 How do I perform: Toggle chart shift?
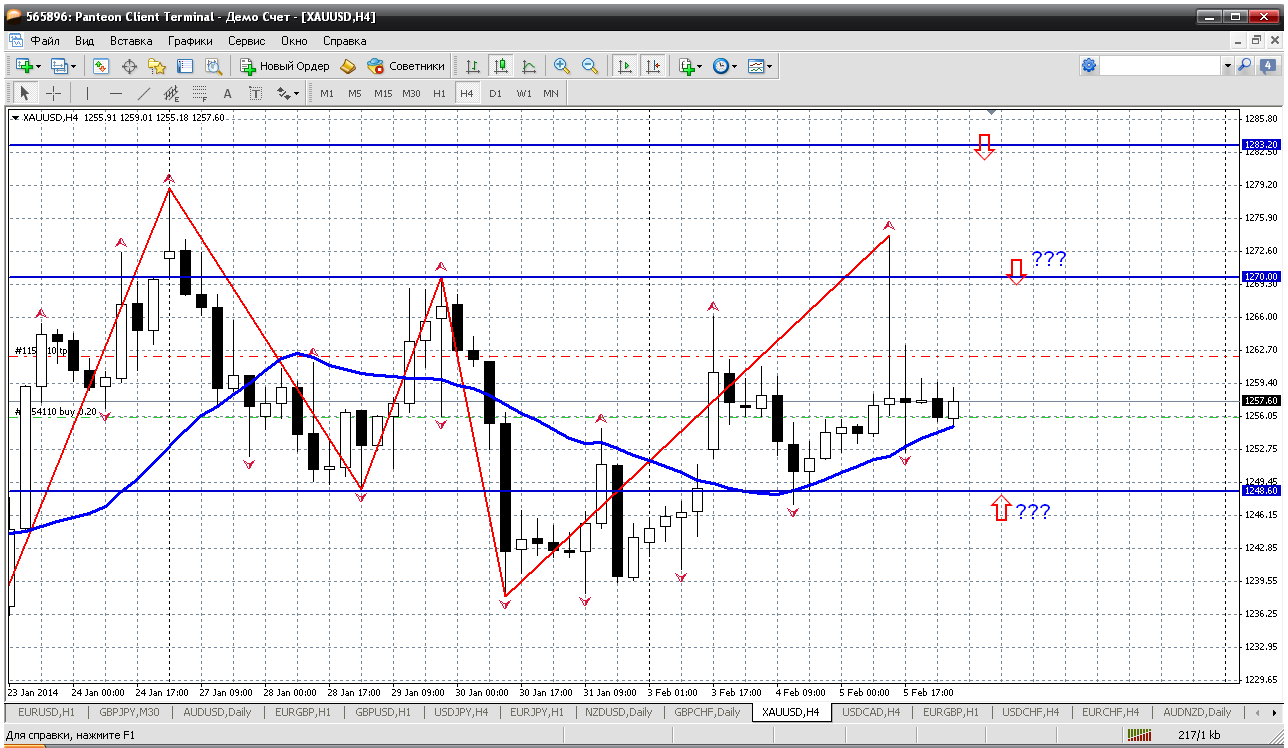(x=653, y=66)
